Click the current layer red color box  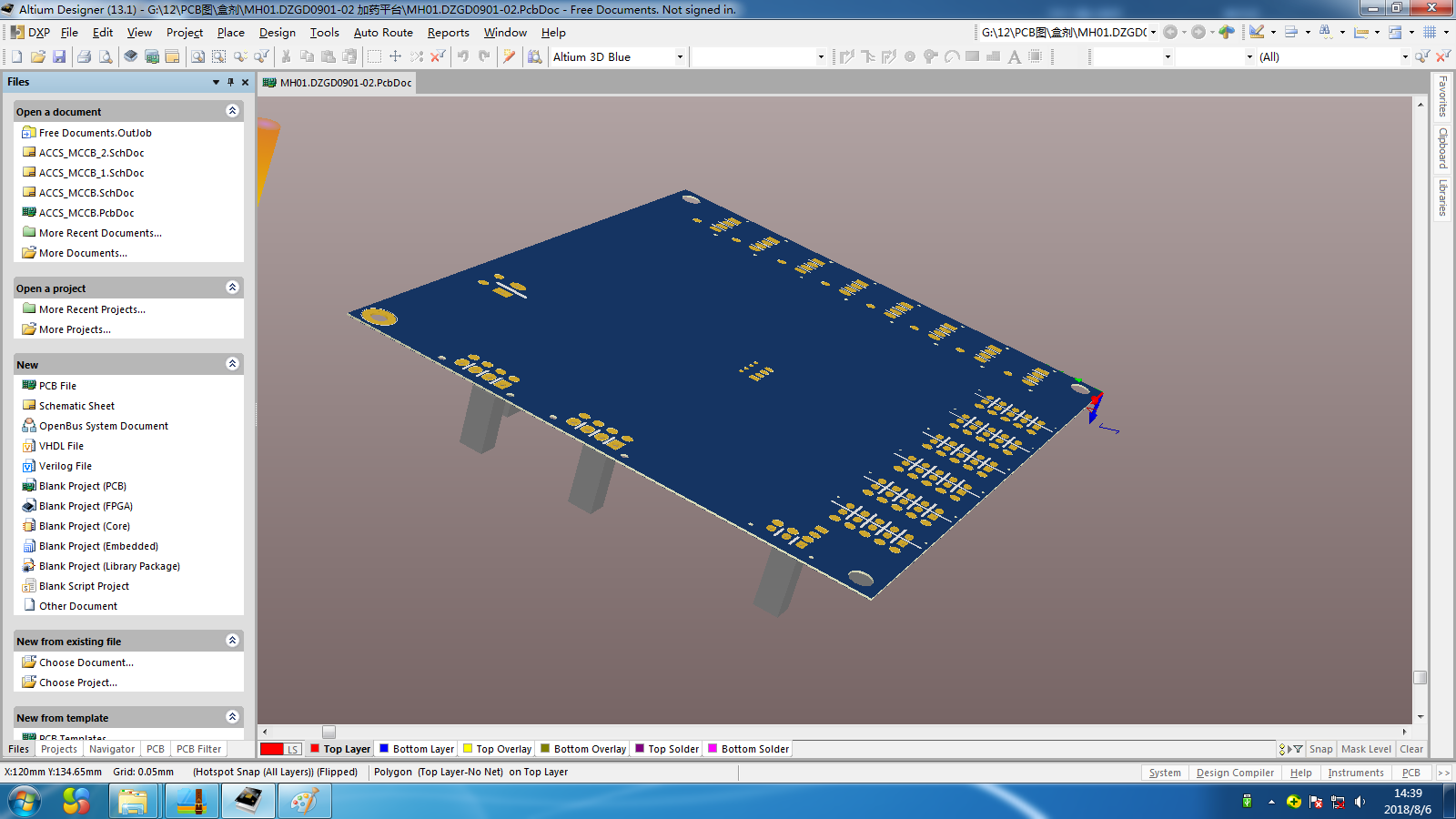(x=272, y=749)
